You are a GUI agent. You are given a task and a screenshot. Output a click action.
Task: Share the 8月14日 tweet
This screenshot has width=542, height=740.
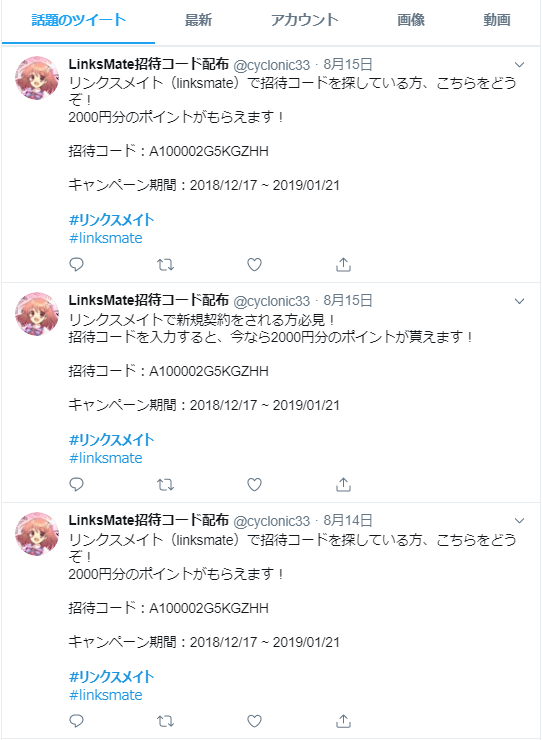point(343,721)
